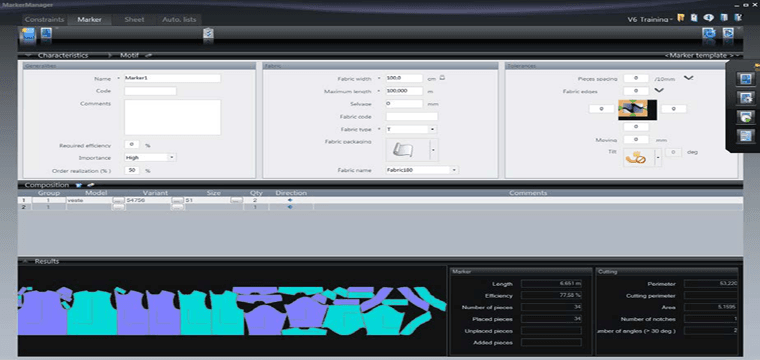
Task: Open the Importance dropdown showing High
Action: (x=150, y=157)
